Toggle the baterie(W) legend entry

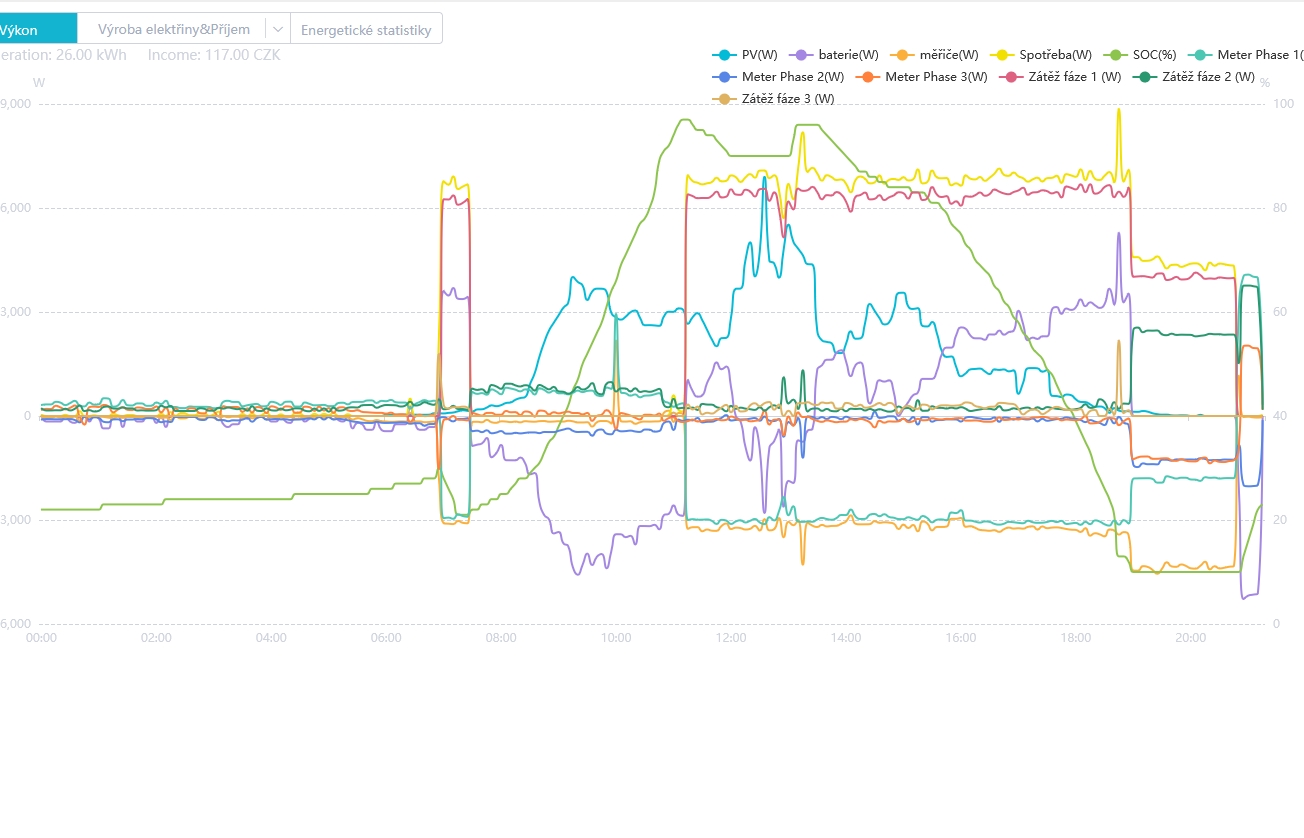pos(834,55)
